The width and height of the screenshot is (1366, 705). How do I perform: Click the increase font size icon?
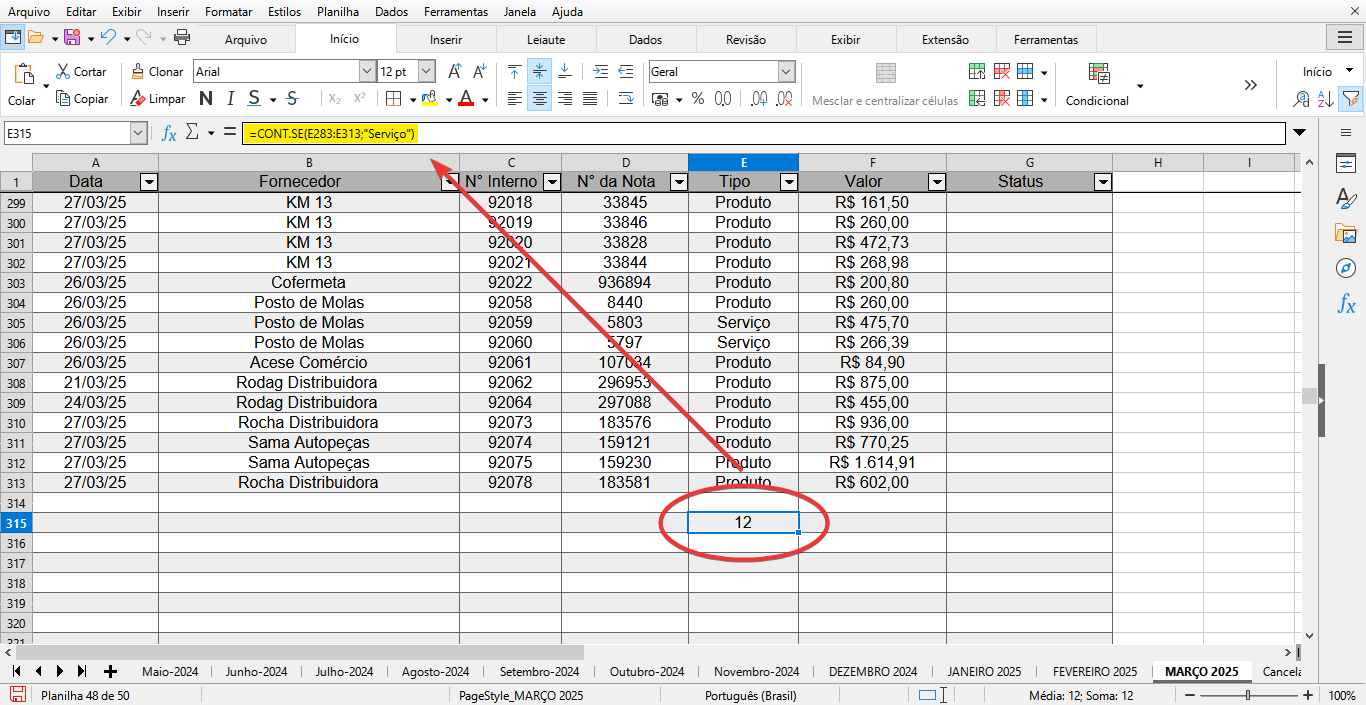click(x=455, y=72)
